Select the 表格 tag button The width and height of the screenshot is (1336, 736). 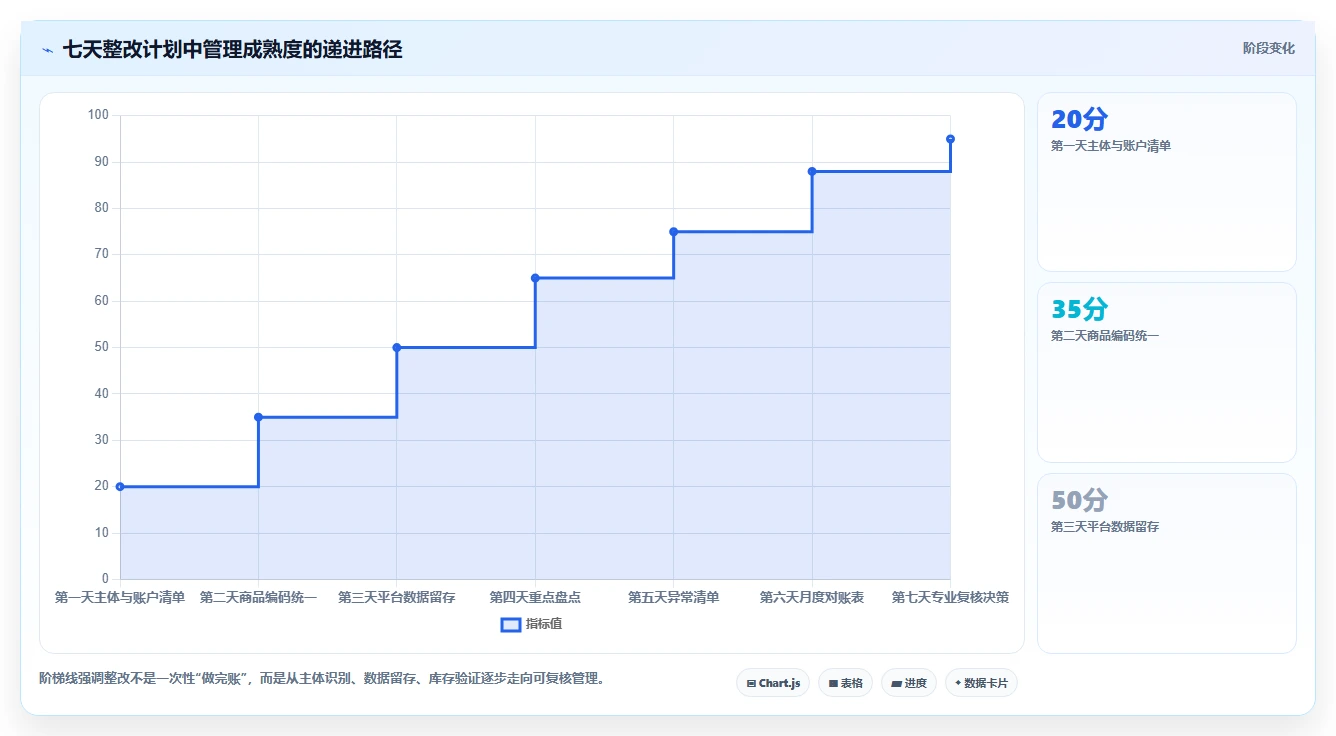tap(845, 683)
